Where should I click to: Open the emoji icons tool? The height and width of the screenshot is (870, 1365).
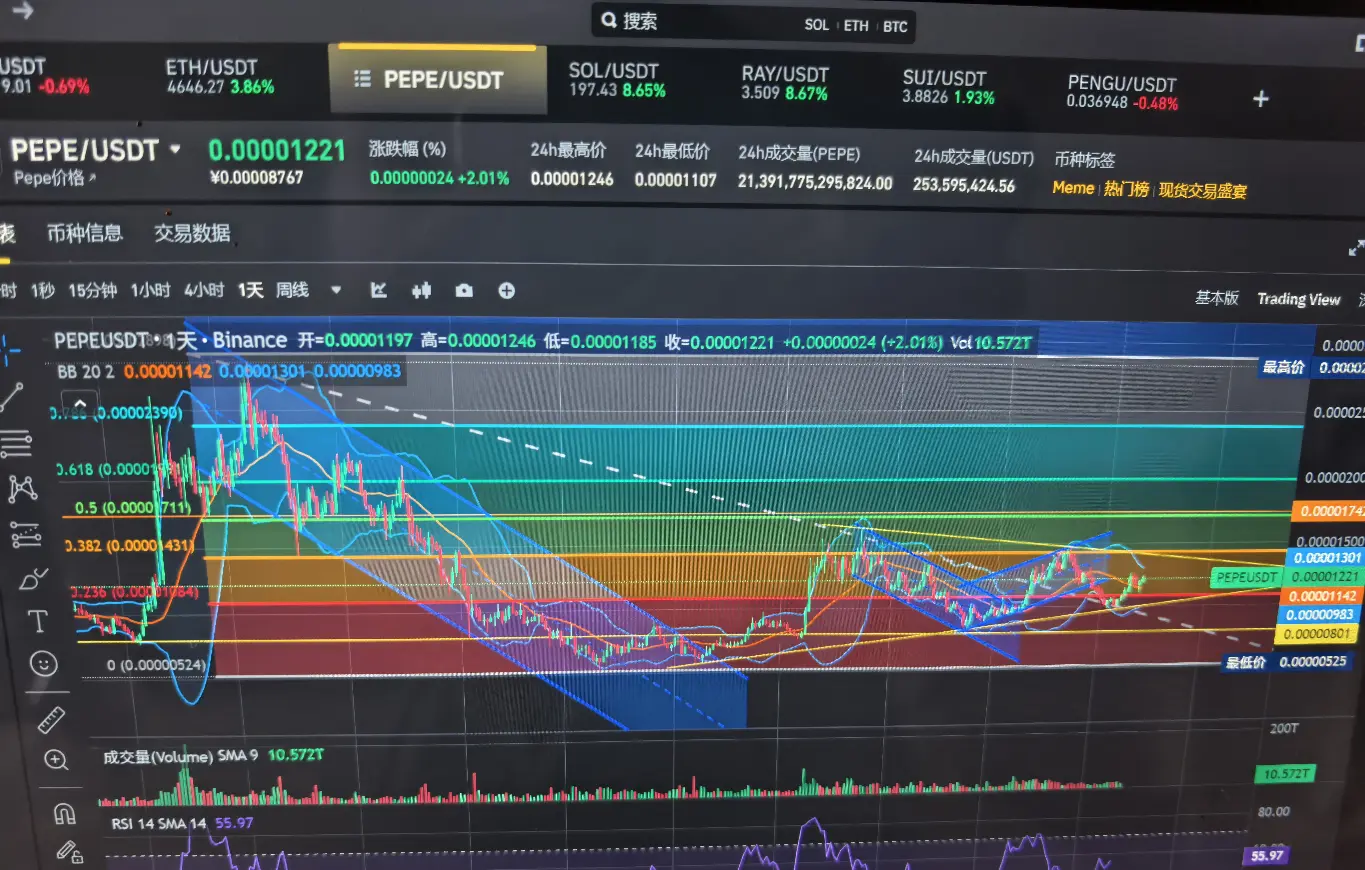pyautogui.click(x=43, y=663)
